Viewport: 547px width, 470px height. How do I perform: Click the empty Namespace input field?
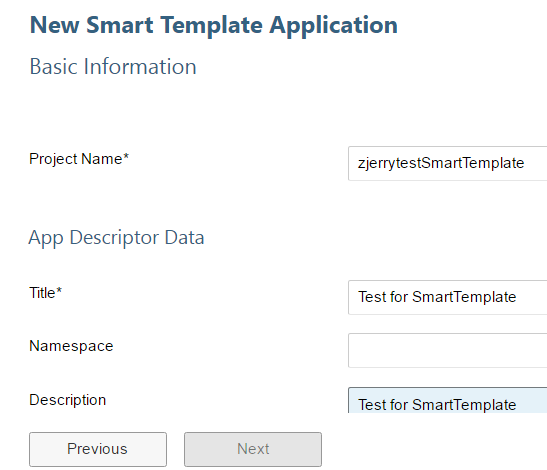tap(448, 350)
